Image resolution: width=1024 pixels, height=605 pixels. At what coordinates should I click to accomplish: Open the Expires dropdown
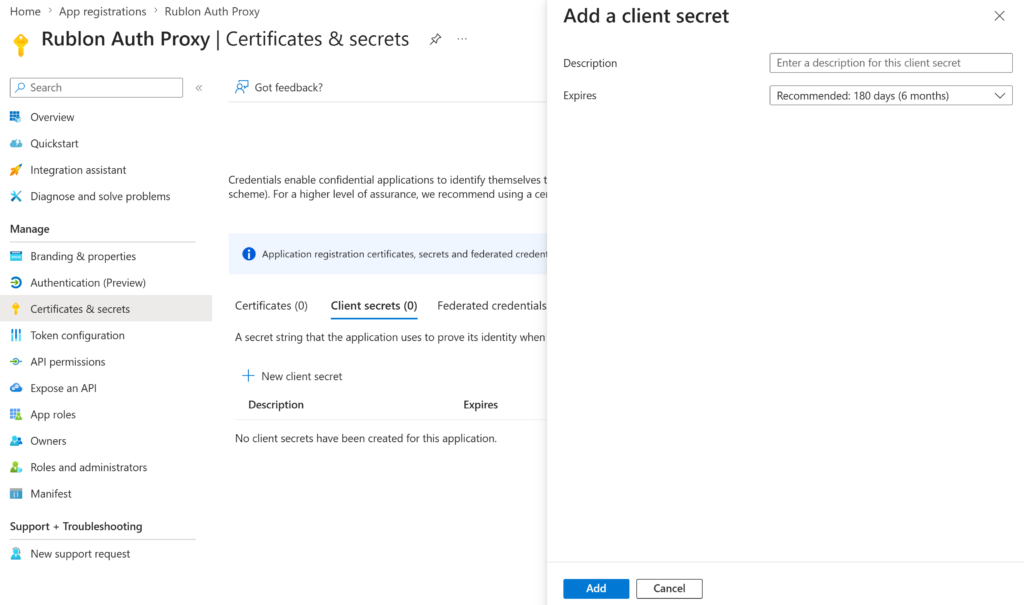click(x=891, y=95)
